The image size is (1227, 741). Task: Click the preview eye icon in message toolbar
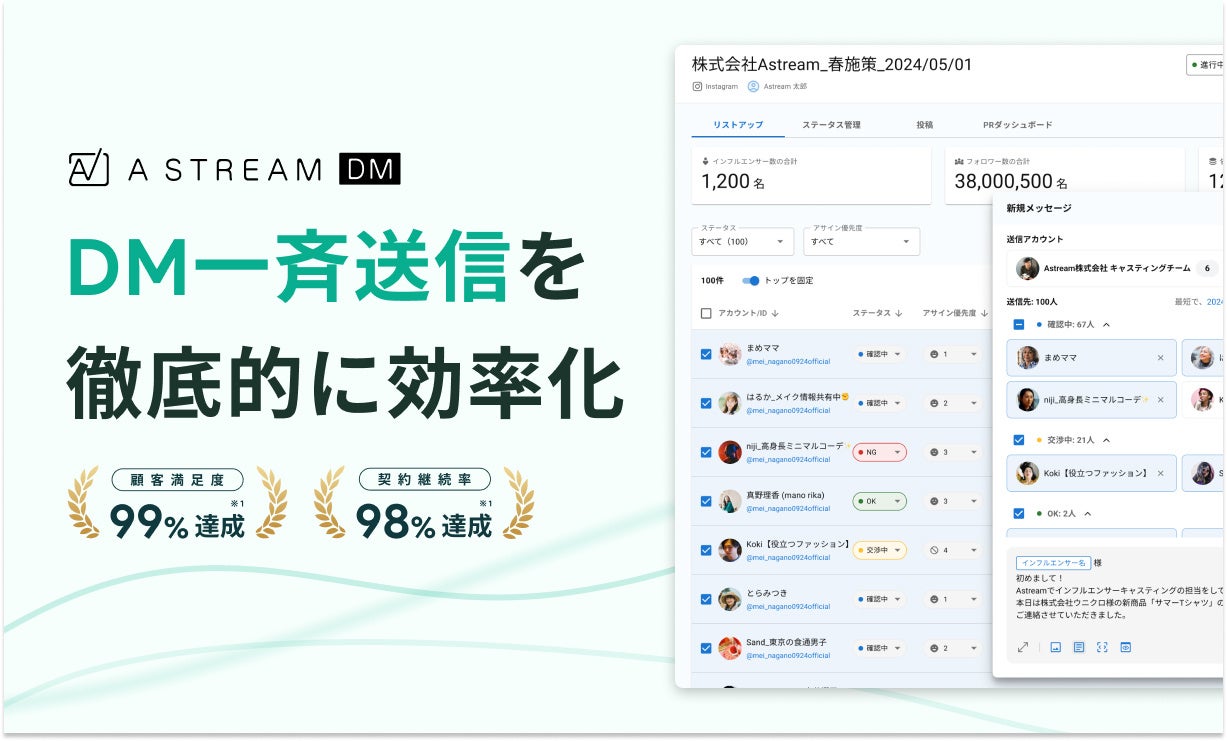pos(1125,647)
